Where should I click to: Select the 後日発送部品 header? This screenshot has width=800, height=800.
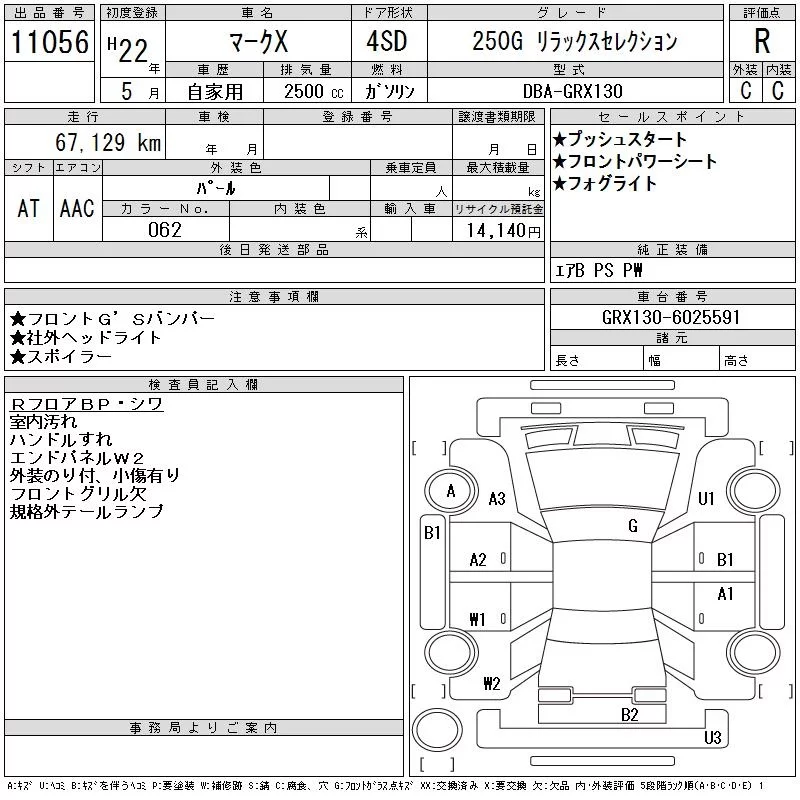coord(274,249)
